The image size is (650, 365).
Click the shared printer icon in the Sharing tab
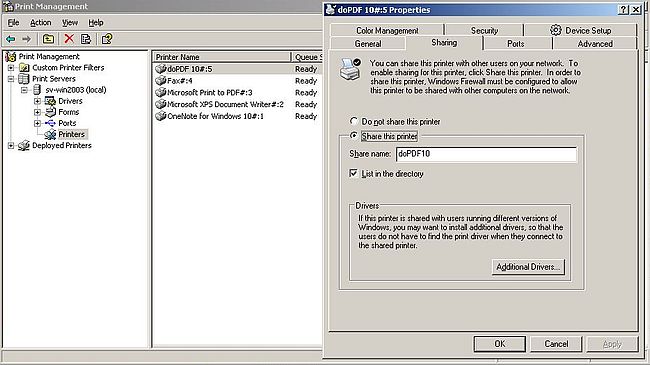tap(350, 69)
